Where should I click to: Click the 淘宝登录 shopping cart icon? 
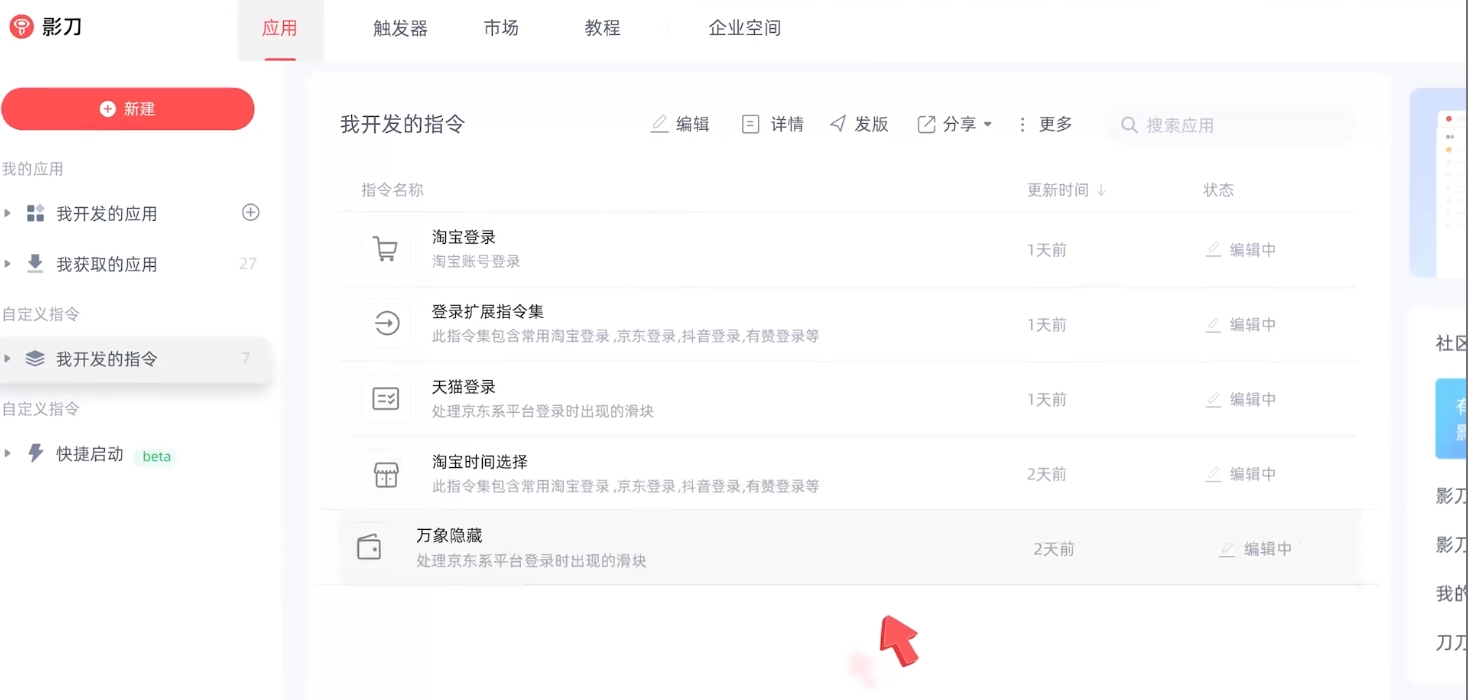click(385, 249)
